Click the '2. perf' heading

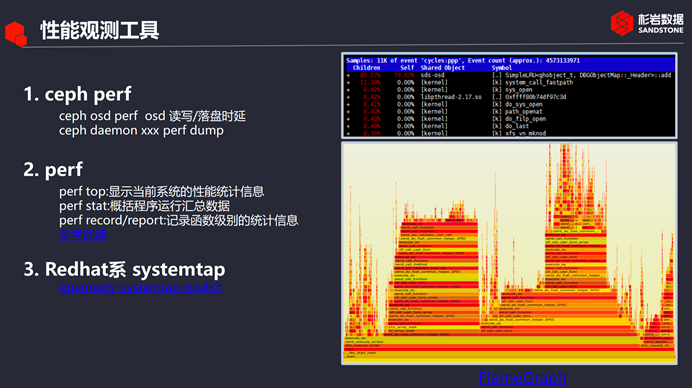coord(53,169)
